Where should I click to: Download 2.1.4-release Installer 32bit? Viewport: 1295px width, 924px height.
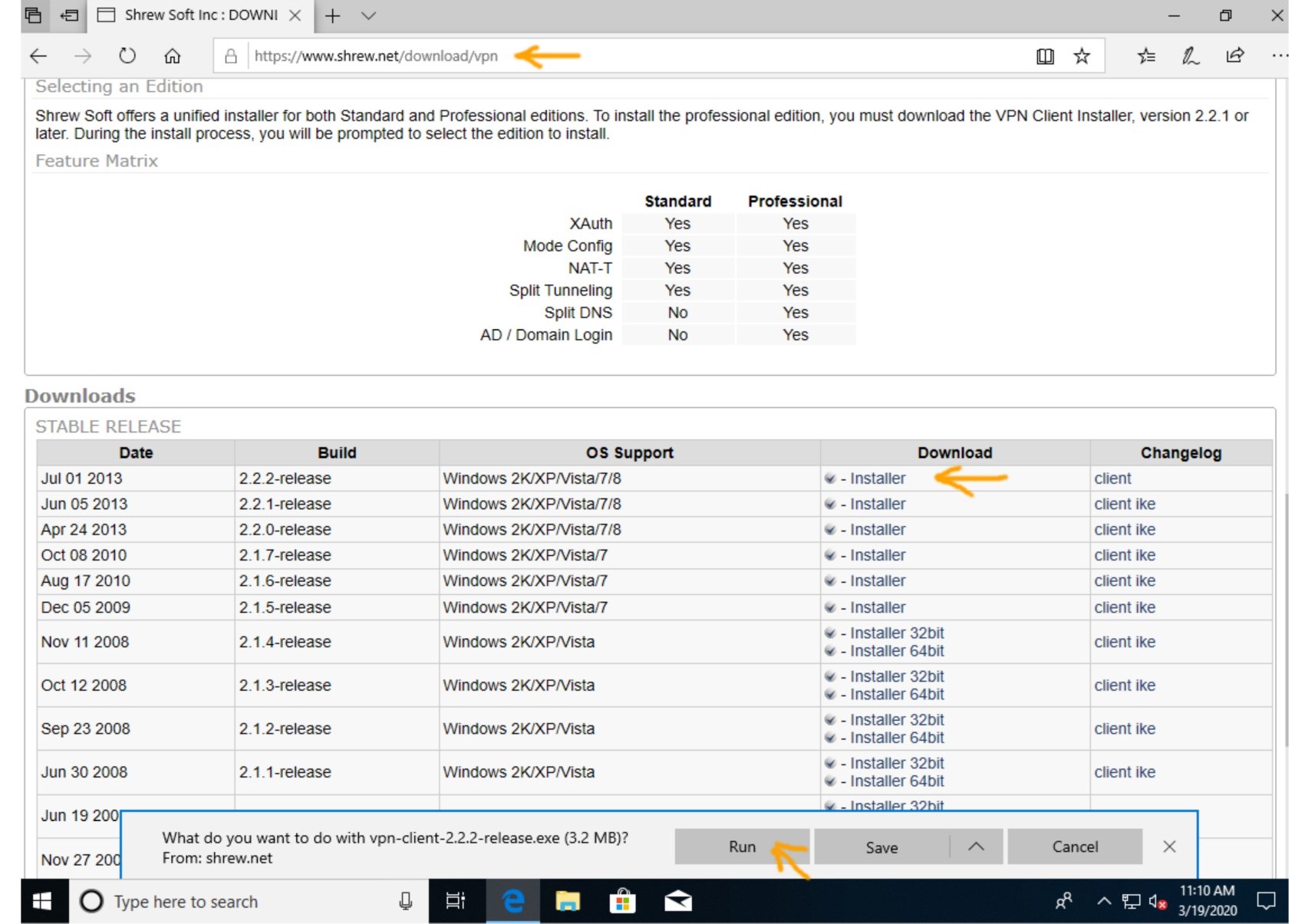(x=897, y=633)
